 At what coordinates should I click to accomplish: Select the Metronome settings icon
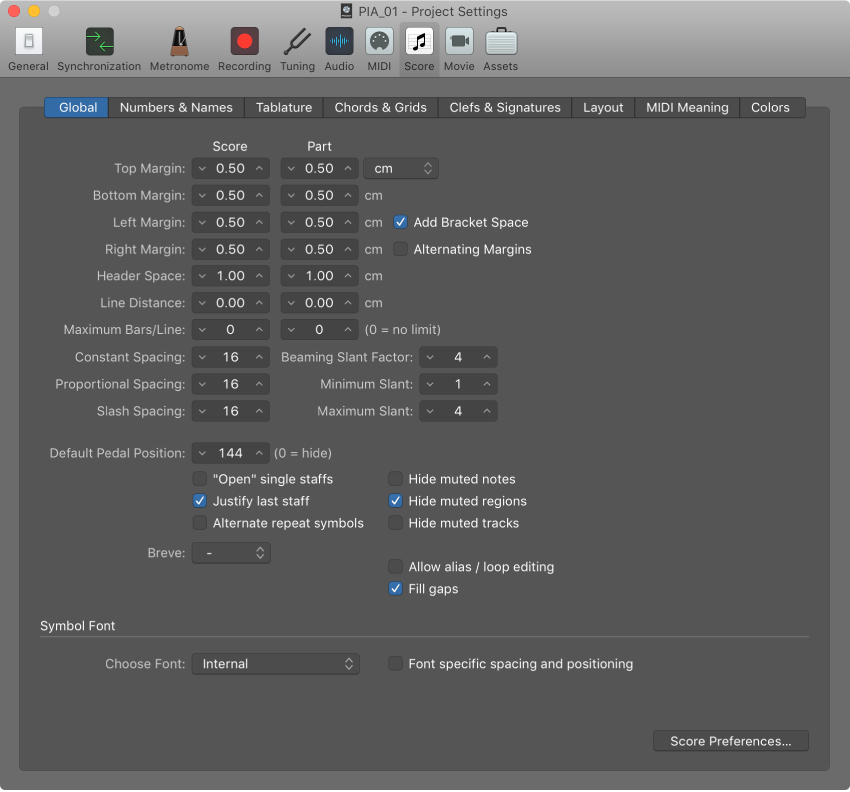[x=179, y=42]
